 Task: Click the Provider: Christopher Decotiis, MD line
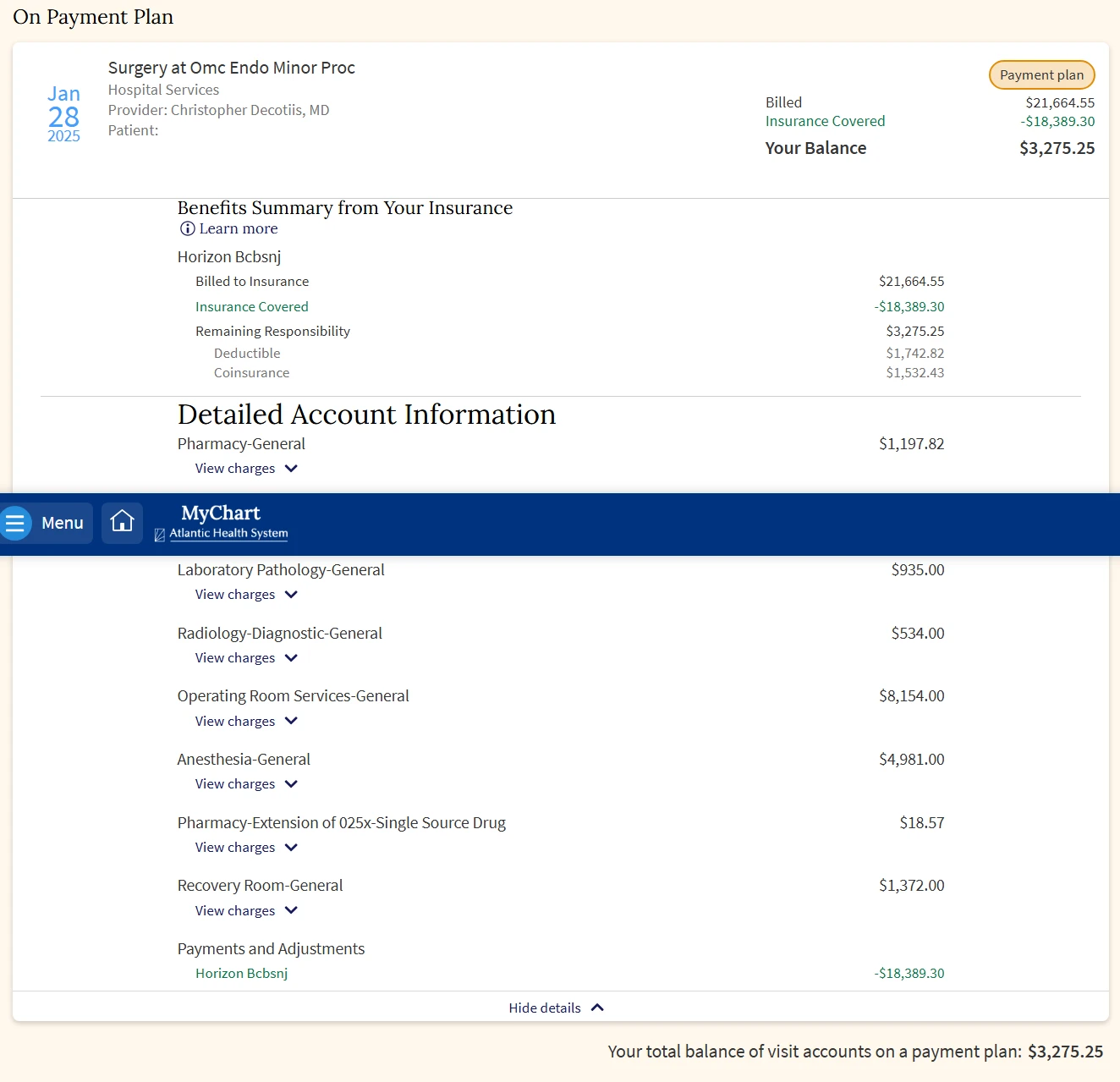point(219,110)
